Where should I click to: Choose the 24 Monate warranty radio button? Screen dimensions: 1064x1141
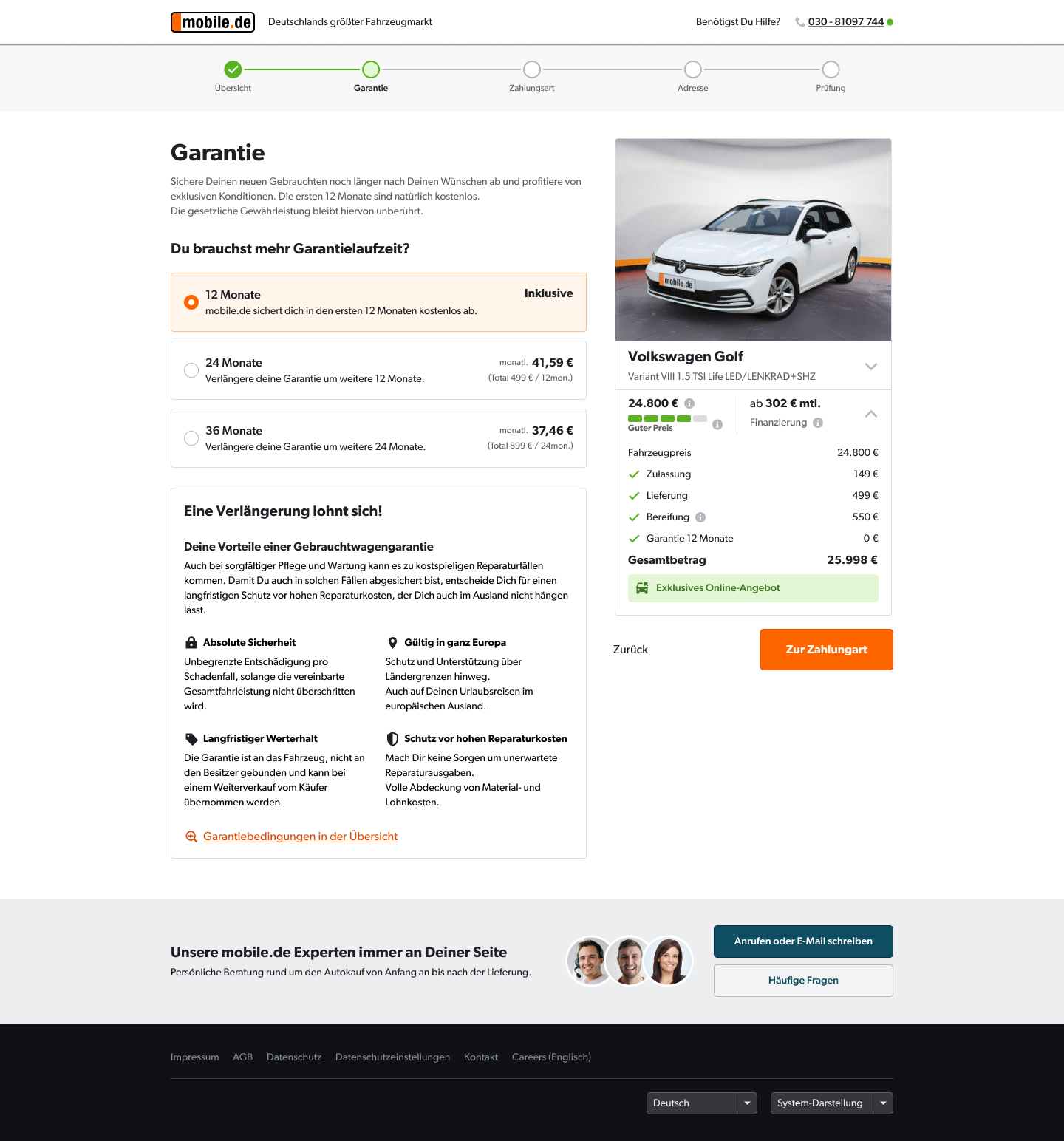(x=191, y=370)
